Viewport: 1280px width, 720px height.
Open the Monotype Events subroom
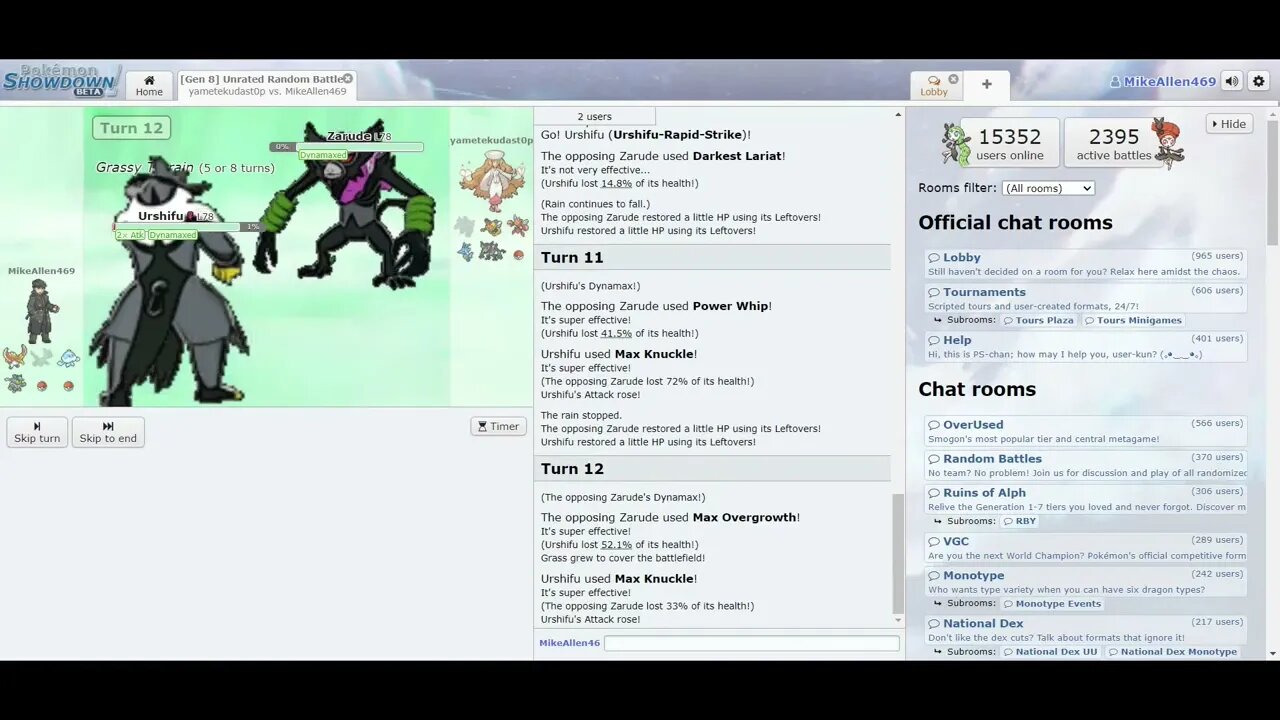click(1052, 603)
